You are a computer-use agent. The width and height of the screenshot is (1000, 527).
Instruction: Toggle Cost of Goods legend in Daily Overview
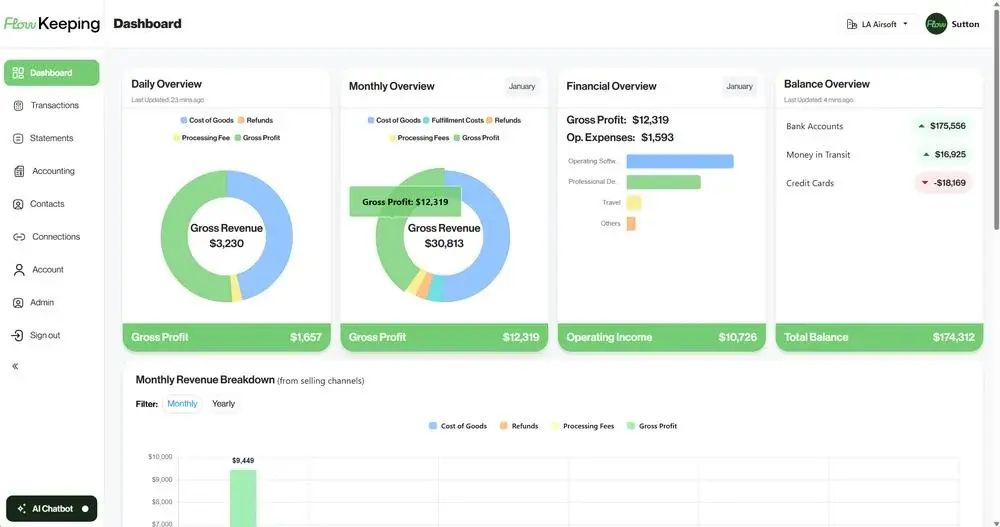207,120
